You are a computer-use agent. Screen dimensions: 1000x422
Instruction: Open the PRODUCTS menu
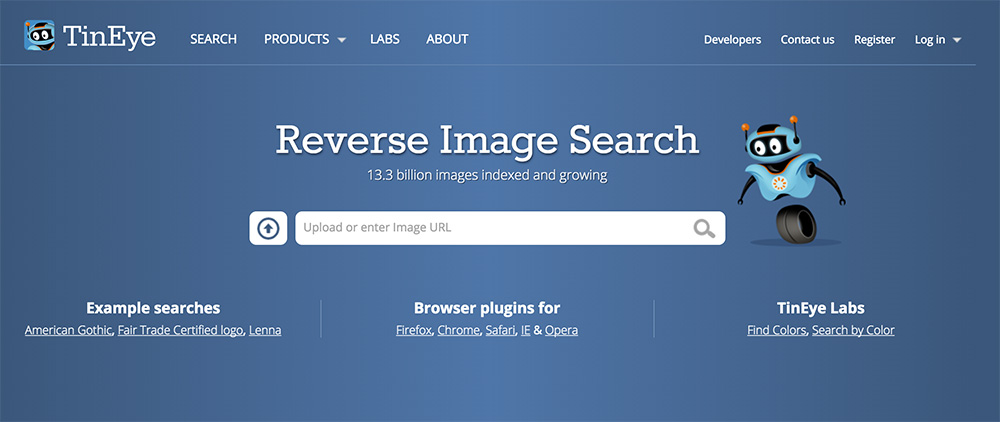(297, 39)
